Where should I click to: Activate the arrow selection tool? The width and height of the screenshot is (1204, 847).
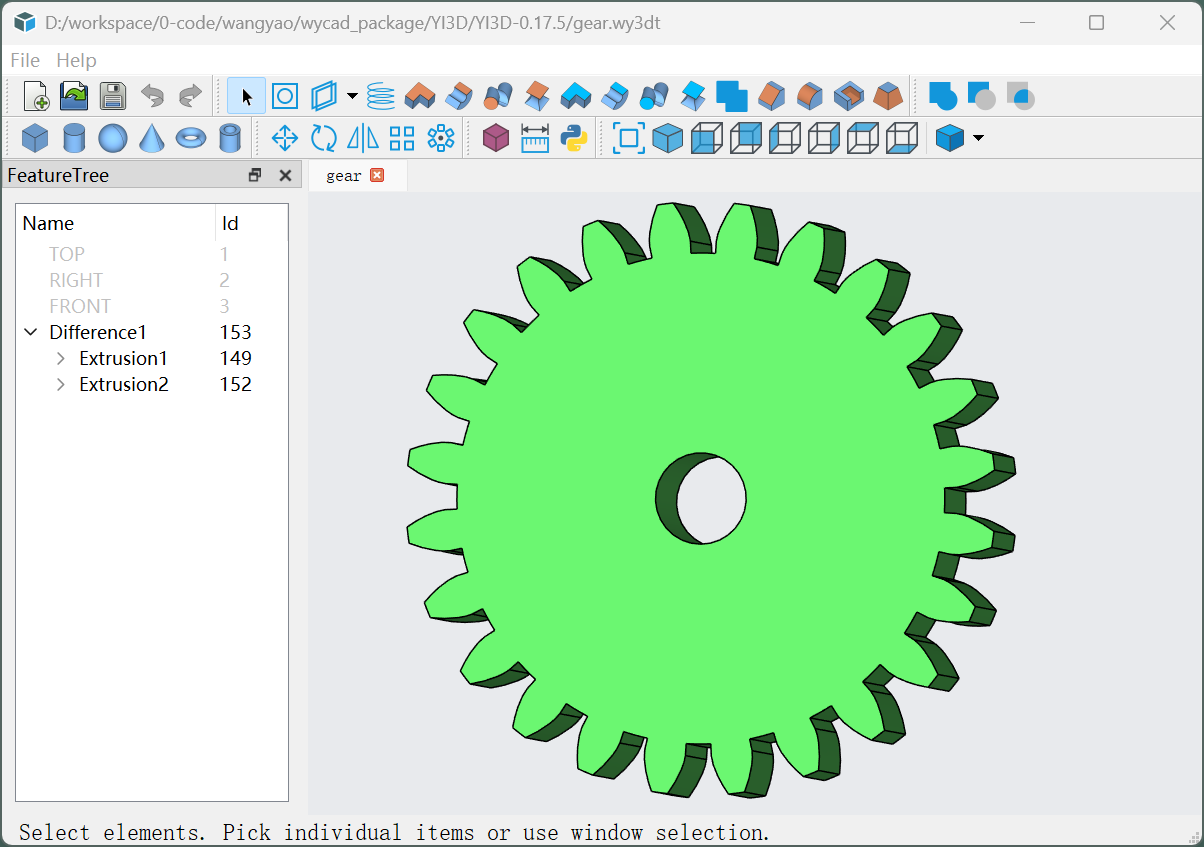[x=246, y=96]
